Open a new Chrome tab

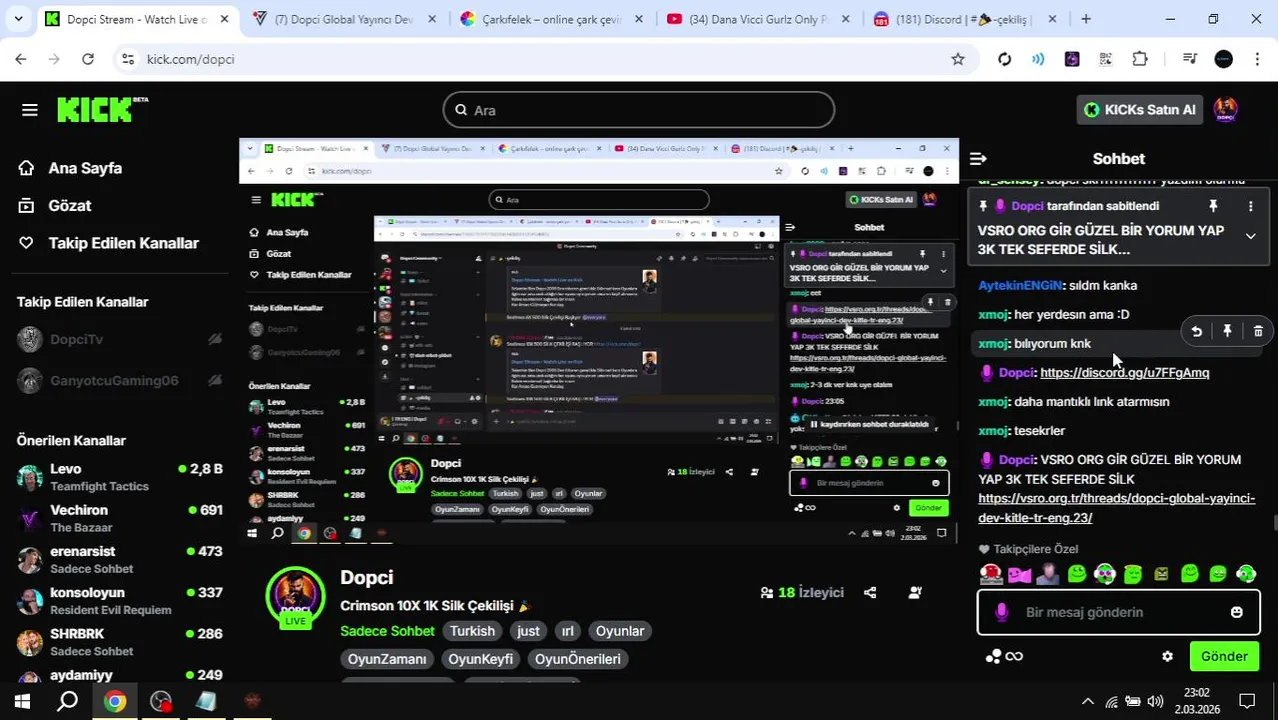(x=1086, y=19)
